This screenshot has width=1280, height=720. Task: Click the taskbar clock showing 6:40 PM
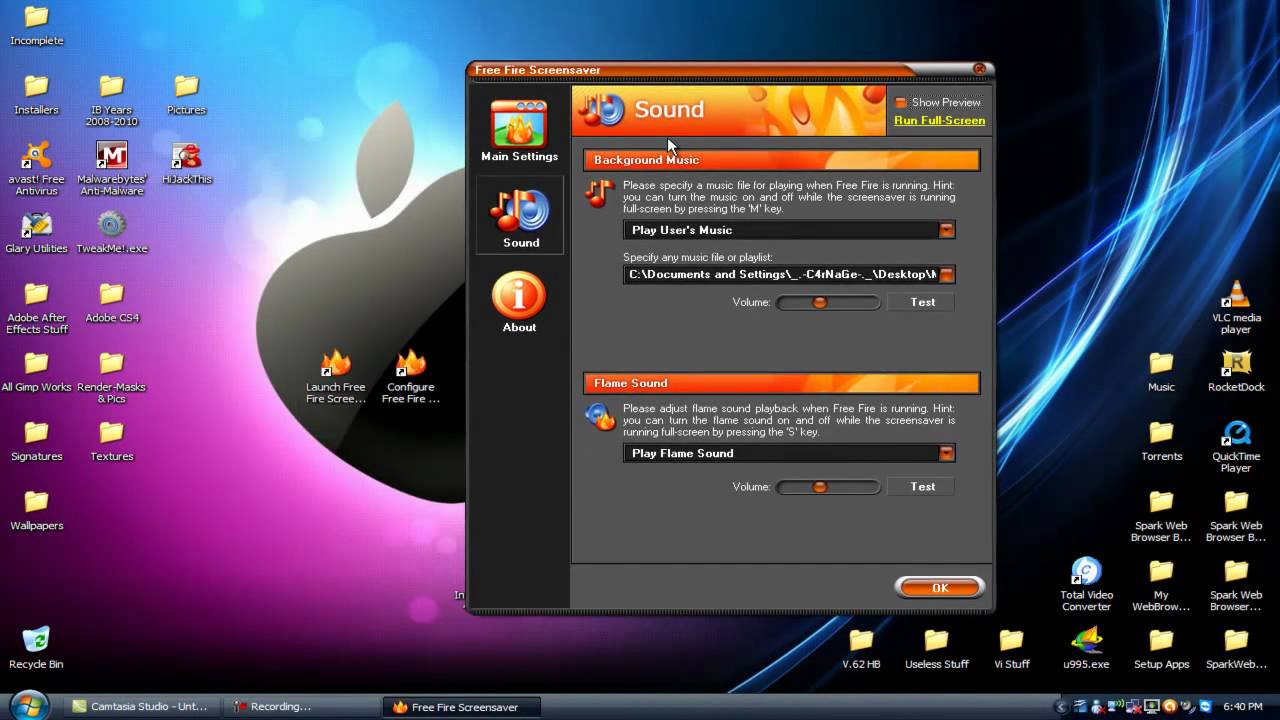(x=1243, y=707)
